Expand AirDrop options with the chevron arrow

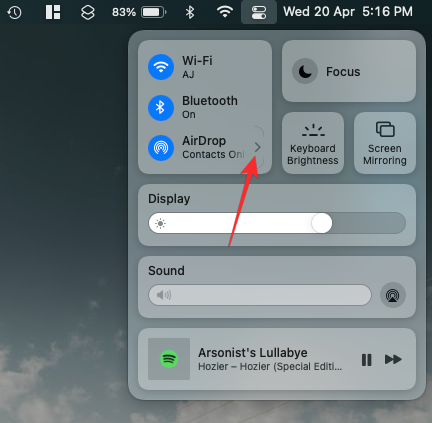coord(257,147)
